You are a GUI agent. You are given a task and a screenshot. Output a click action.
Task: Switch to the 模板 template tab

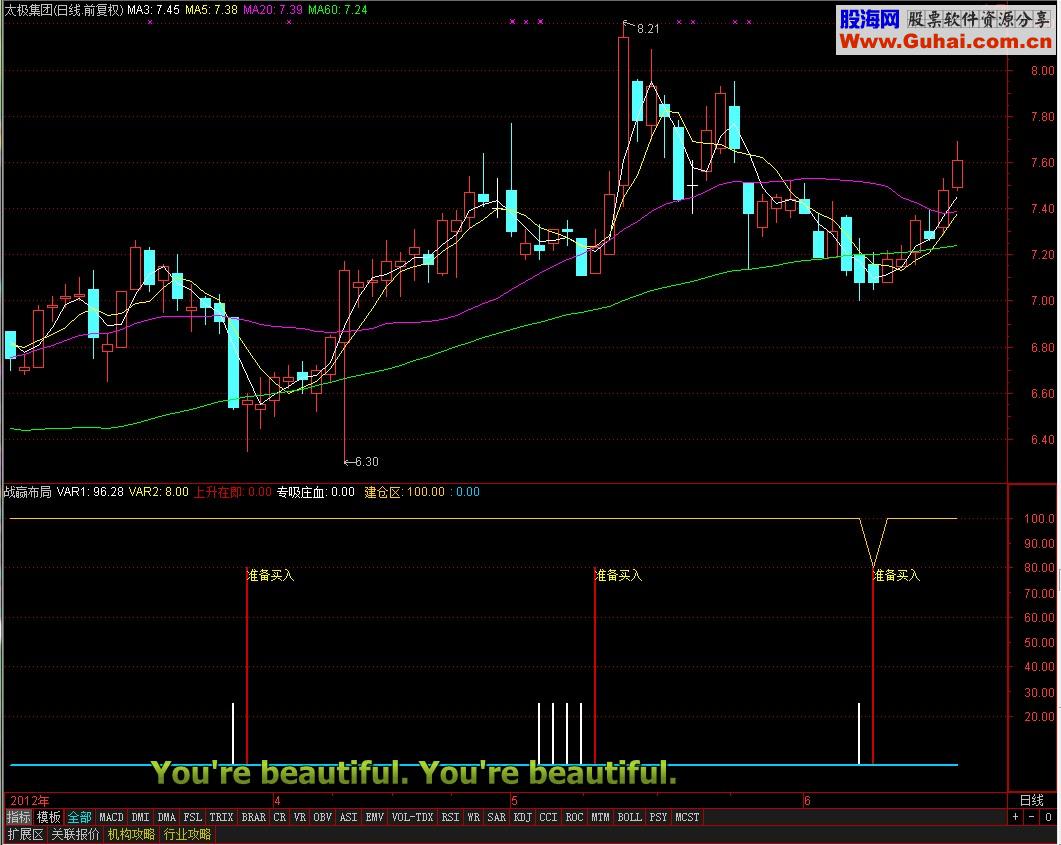pyautogui.click(x=49, y=817)
